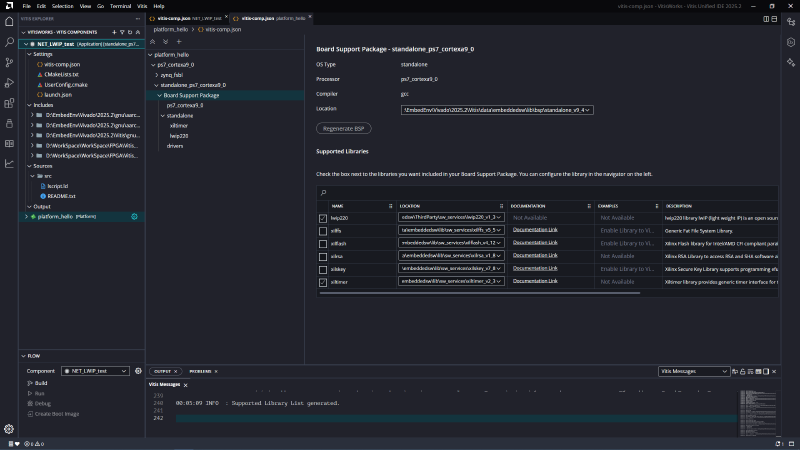Click the refresh icon in the Vitis Components header
Screen dimensions: 800x450
pos(130,32)
